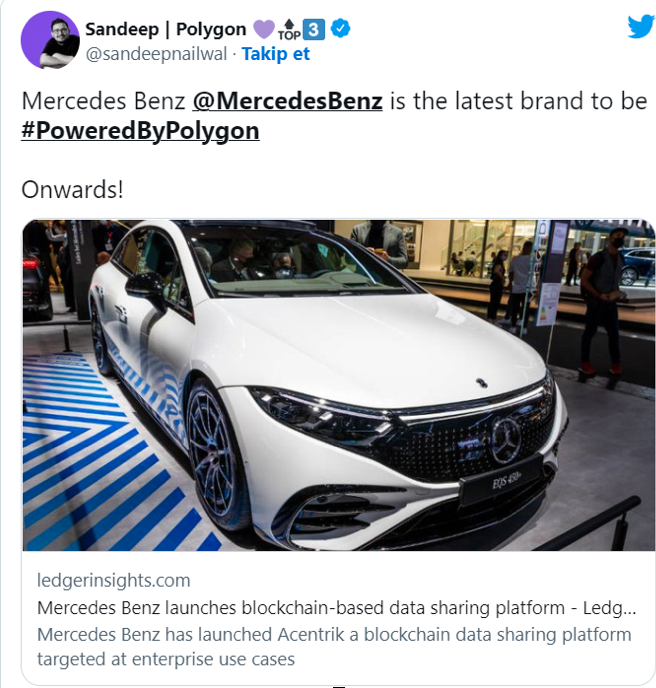The height and width of the screenshot is (688, 656).
Task: Open the #PoweredByPolygon hashtag
Action: 140,131
